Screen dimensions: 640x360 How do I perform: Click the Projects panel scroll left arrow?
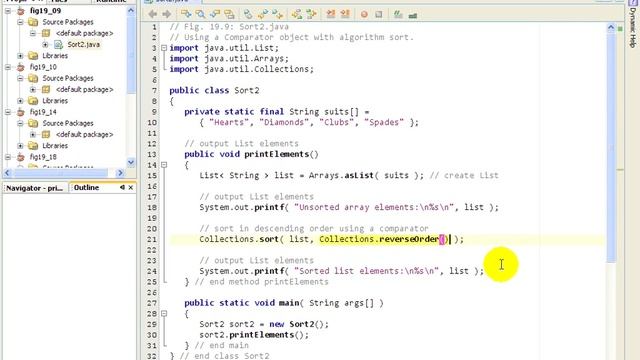coord(8,173)
